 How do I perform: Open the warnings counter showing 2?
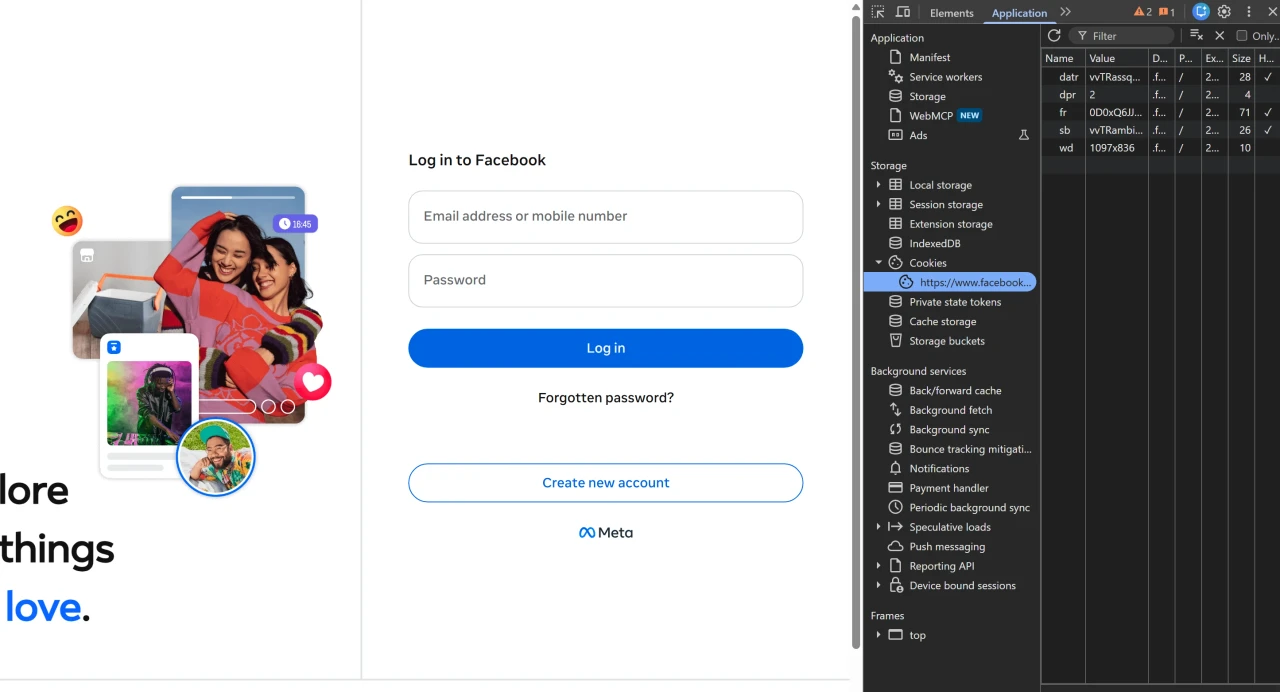pyautogui.click(x=1142, y=12)
